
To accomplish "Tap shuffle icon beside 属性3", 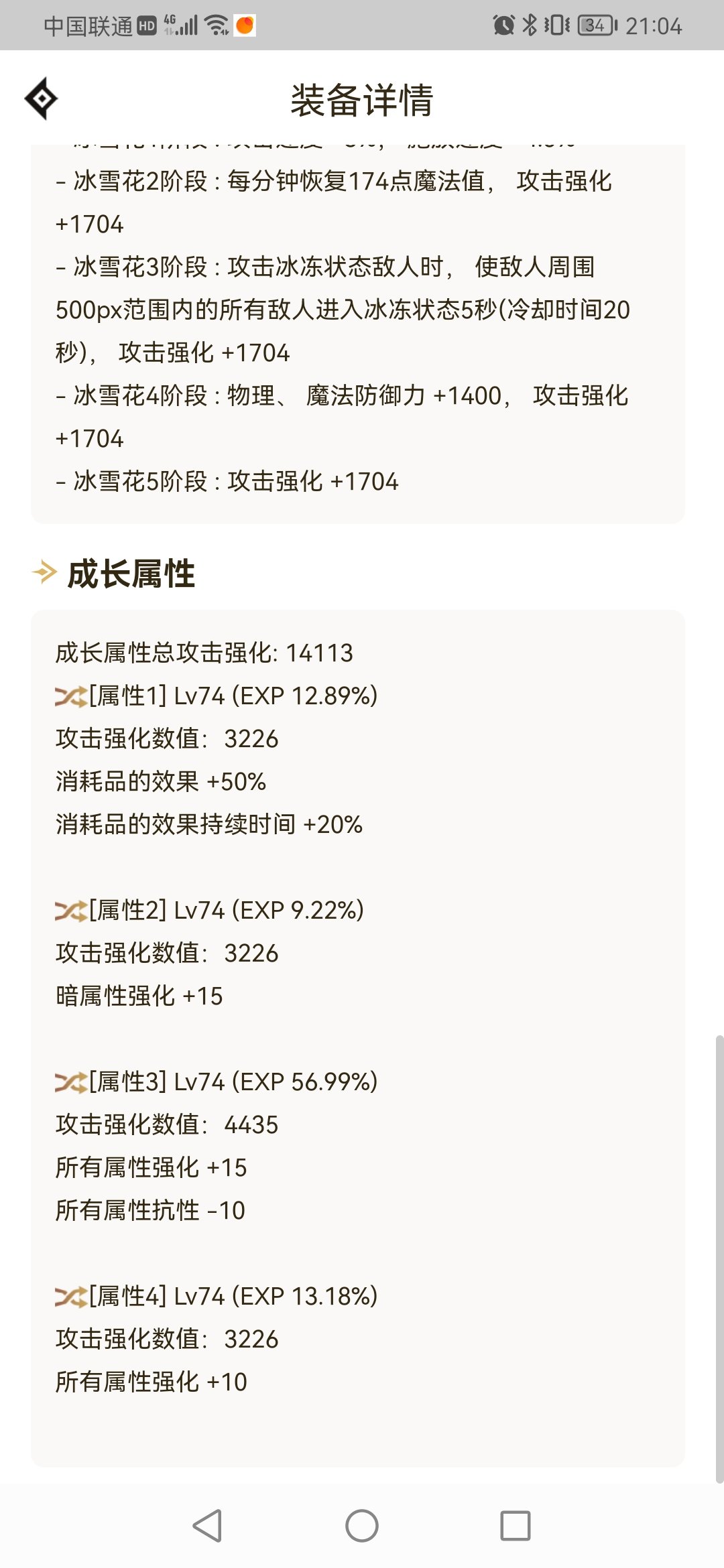I will pos(71,1082).
